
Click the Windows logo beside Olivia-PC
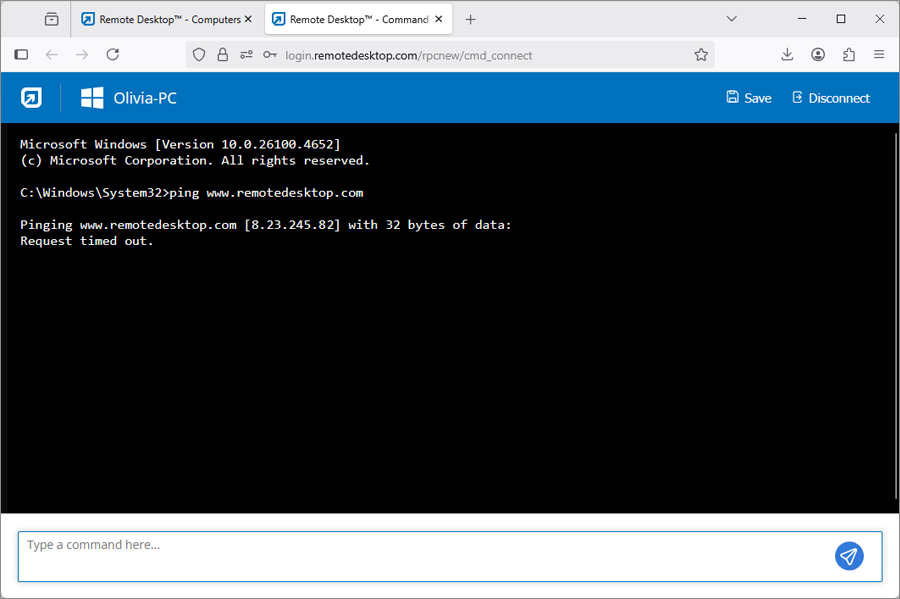tap(92, 98)
